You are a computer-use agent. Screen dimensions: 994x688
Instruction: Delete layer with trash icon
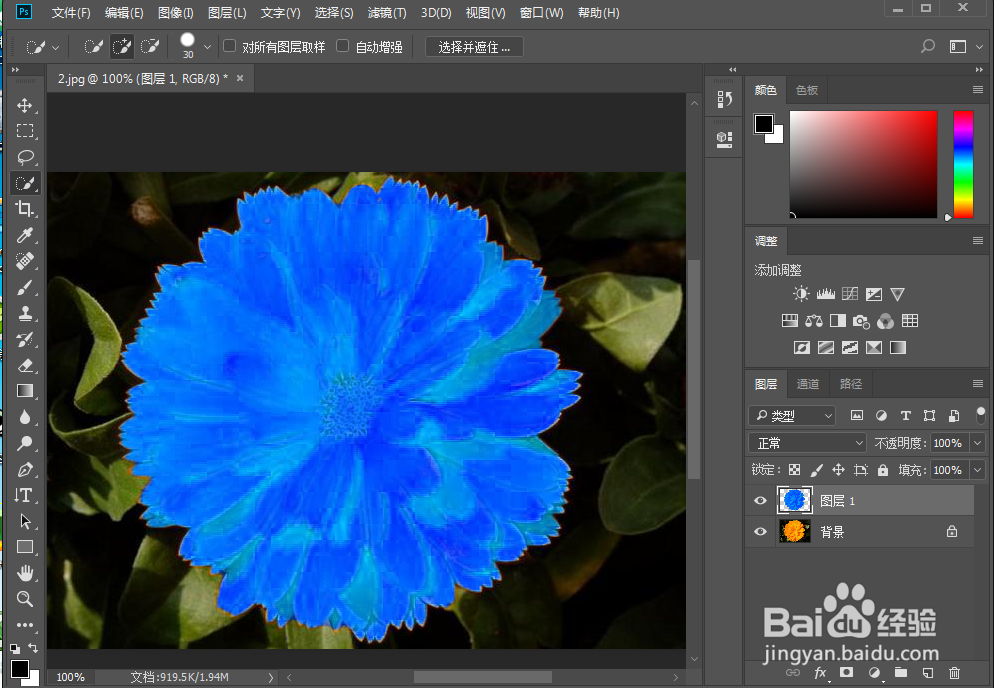pos(954,673)
